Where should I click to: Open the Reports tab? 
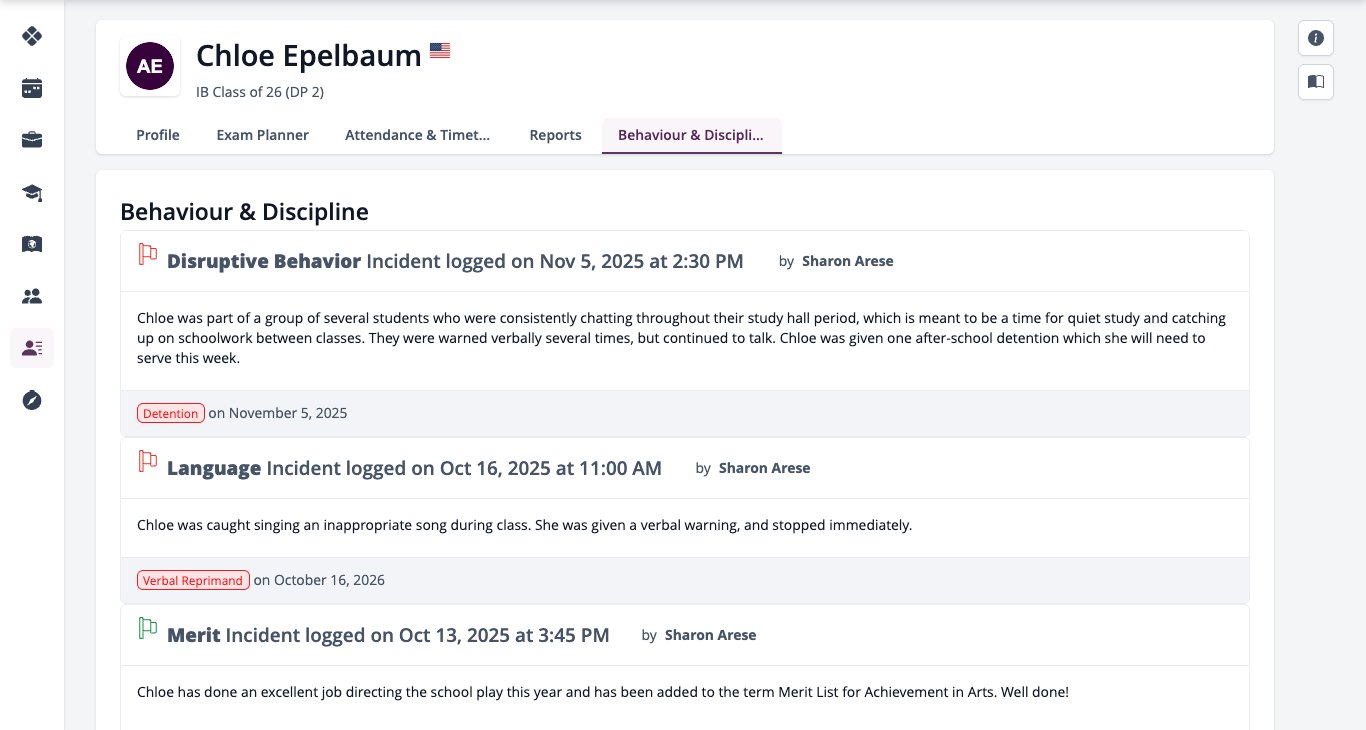[555, 135]
